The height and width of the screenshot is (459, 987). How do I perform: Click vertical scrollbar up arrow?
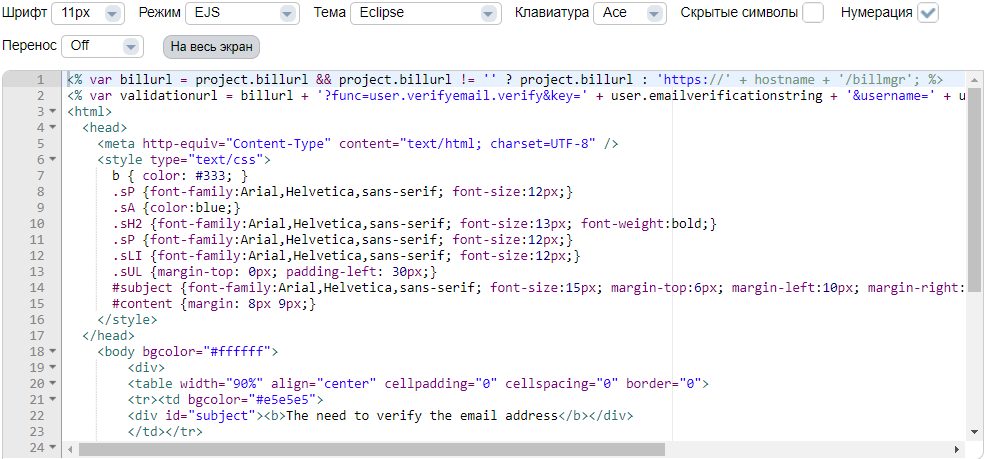pyautogui.click(x=974, y=79)
